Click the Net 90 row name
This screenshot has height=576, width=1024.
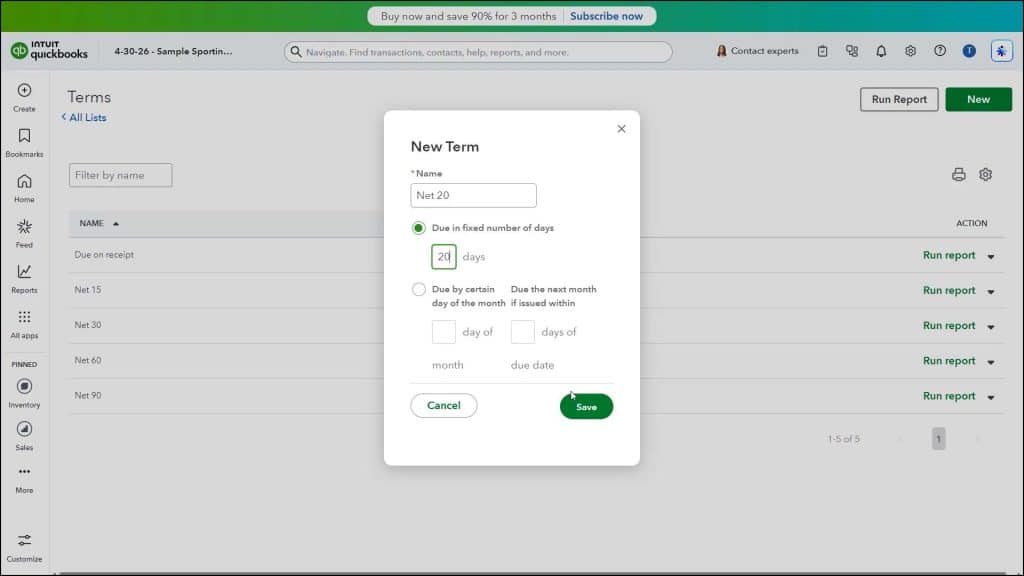(x=88, y=396)
